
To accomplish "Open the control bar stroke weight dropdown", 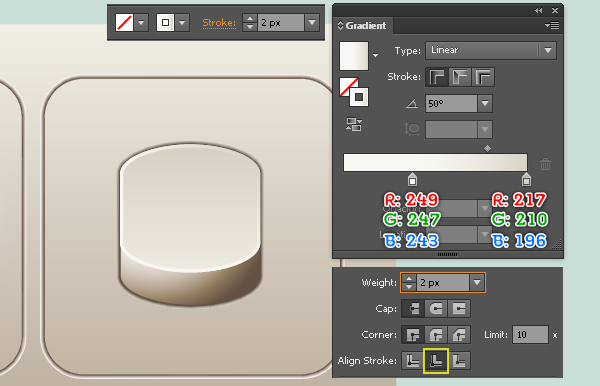I will 312,23.
